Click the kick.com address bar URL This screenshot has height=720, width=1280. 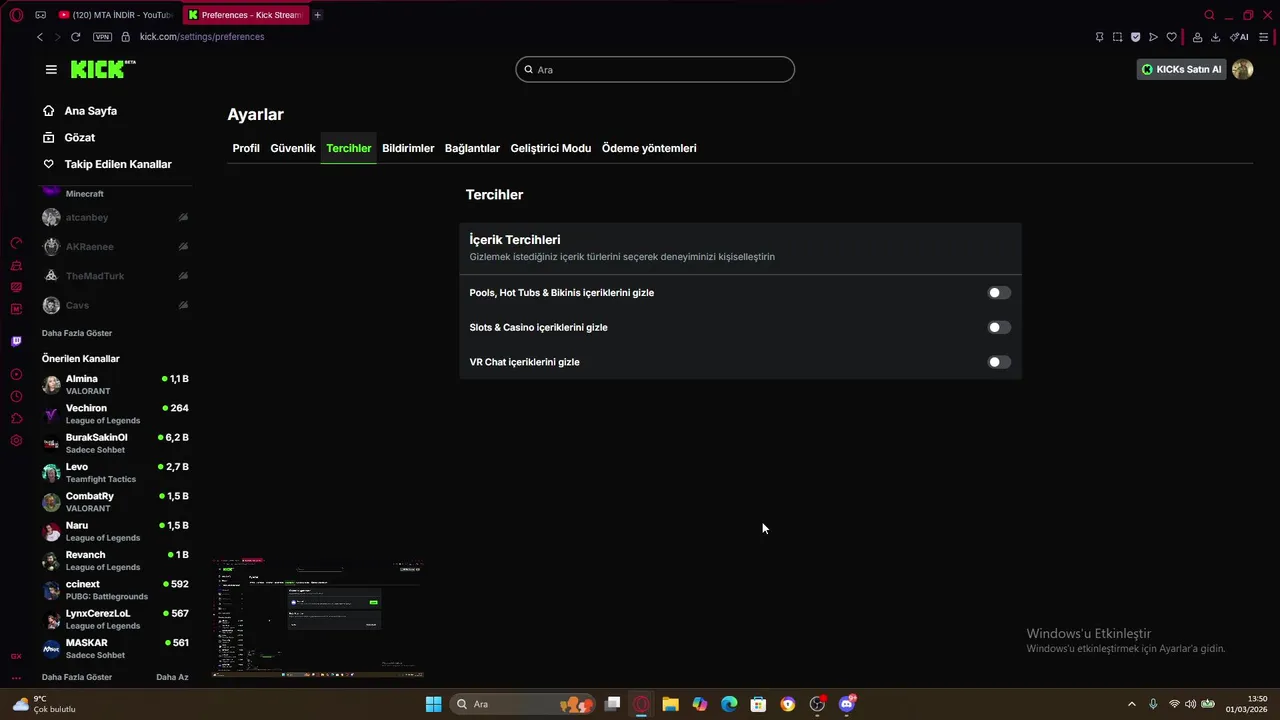coord(202,37)
